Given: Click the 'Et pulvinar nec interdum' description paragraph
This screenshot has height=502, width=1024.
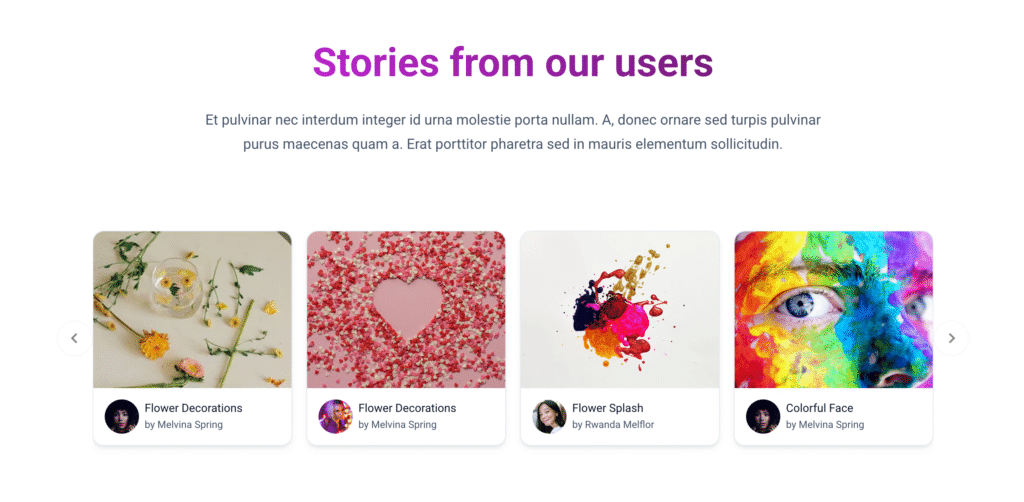Looking at the screenshot, I should click(512, 132).
